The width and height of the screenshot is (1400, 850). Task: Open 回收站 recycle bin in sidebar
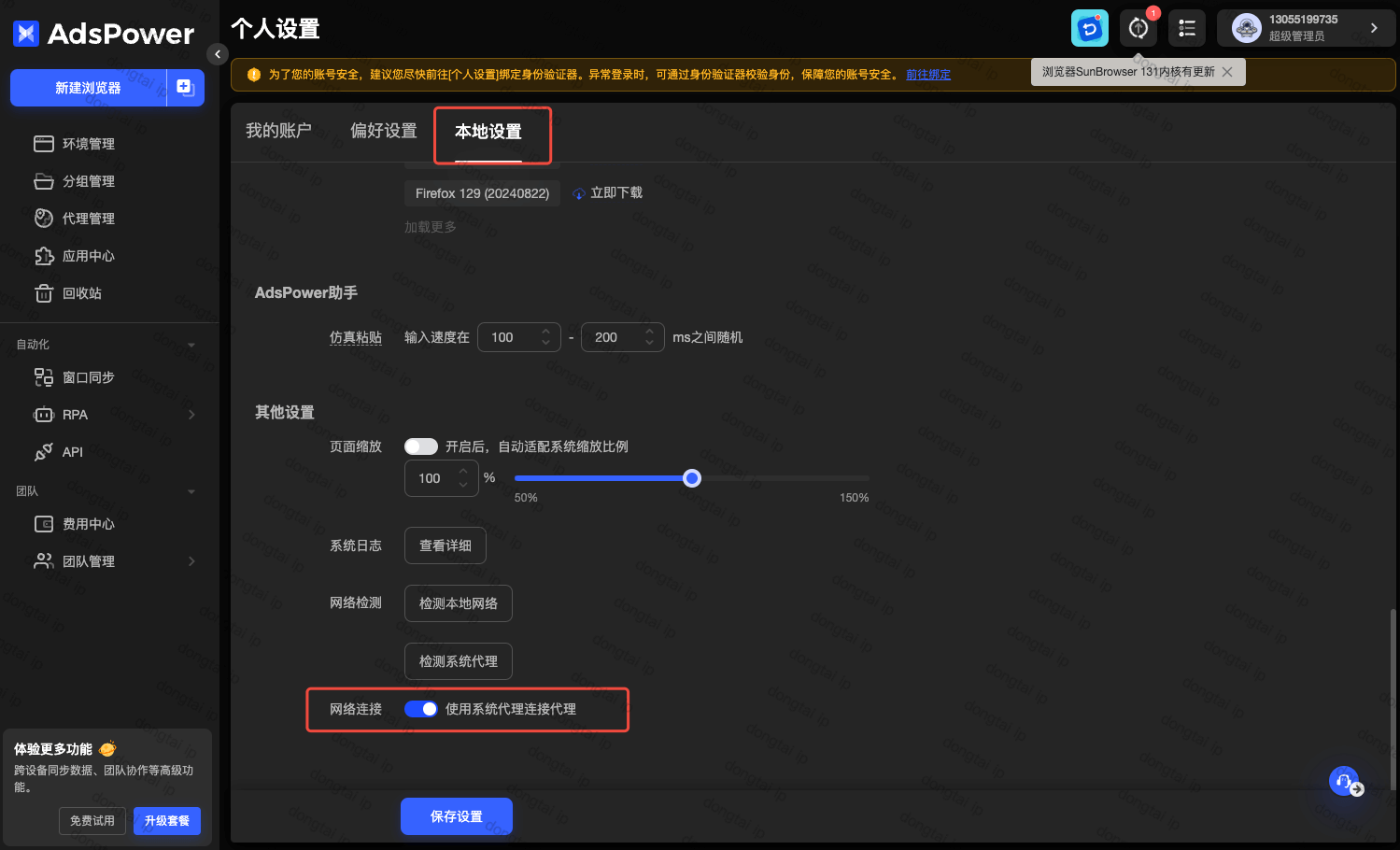pos(82,293)
